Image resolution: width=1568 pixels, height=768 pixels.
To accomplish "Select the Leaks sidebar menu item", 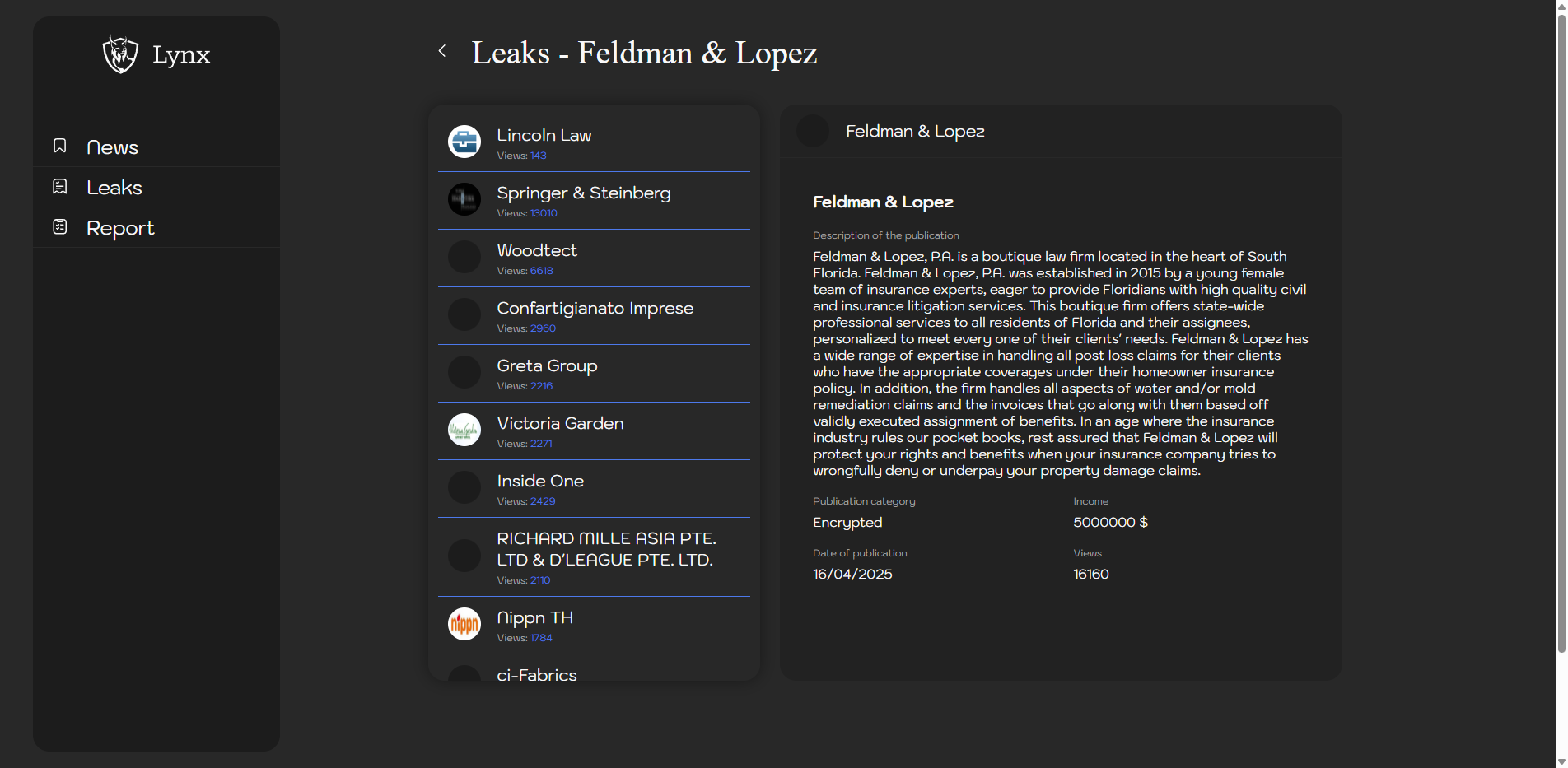I will tap(114, 188).
